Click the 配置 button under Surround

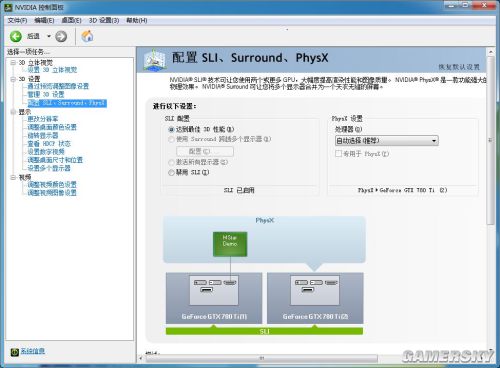click(x=205, y=151)
